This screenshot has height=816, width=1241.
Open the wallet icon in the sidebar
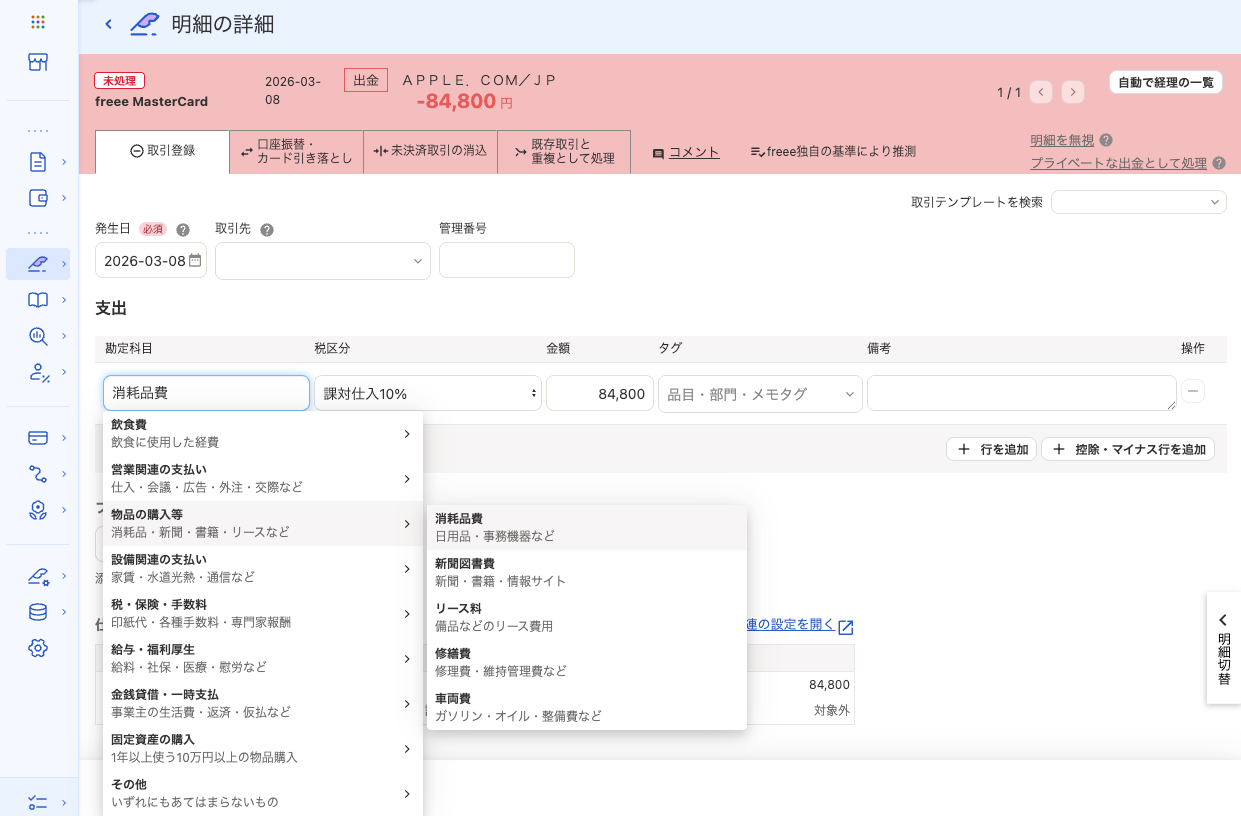[x=38, y=197]
